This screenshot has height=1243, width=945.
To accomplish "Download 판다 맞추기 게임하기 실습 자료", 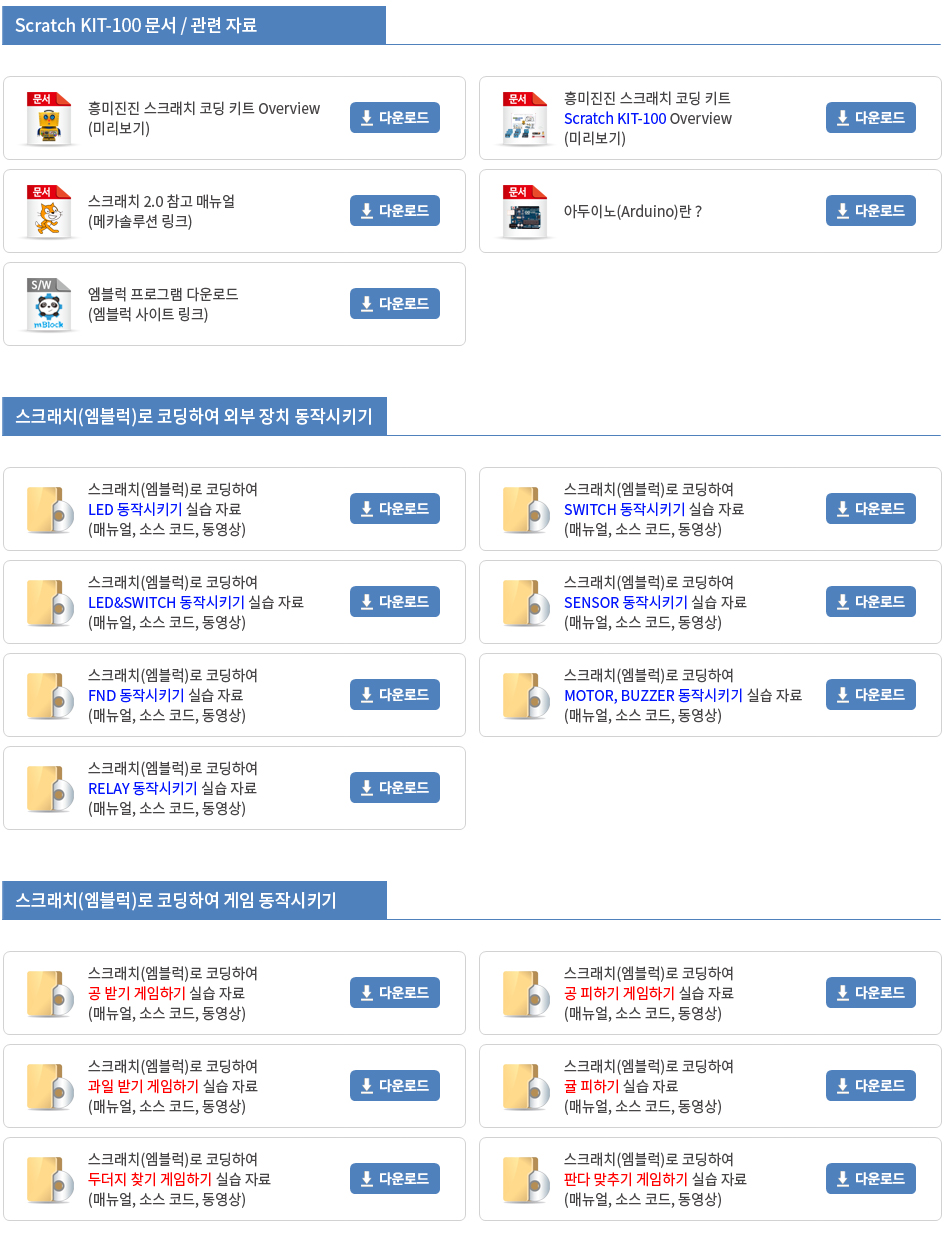I will tap(871, 1179).
